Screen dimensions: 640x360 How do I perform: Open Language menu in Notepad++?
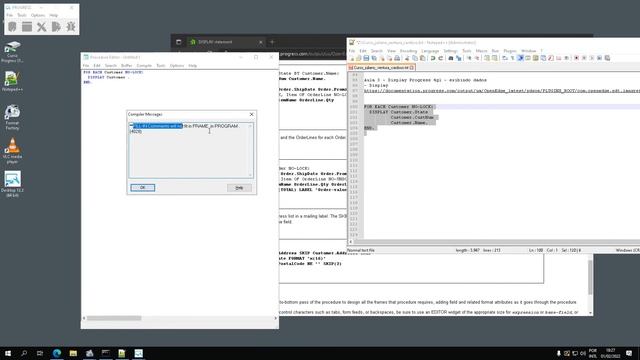tap(430, 51)
